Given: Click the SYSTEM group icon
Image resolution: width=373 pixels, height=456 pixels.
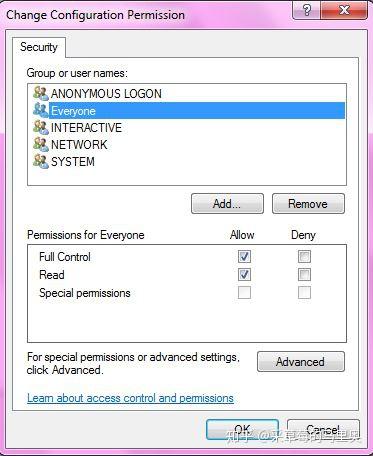Looking at the screenshot, I should [41, 161].
